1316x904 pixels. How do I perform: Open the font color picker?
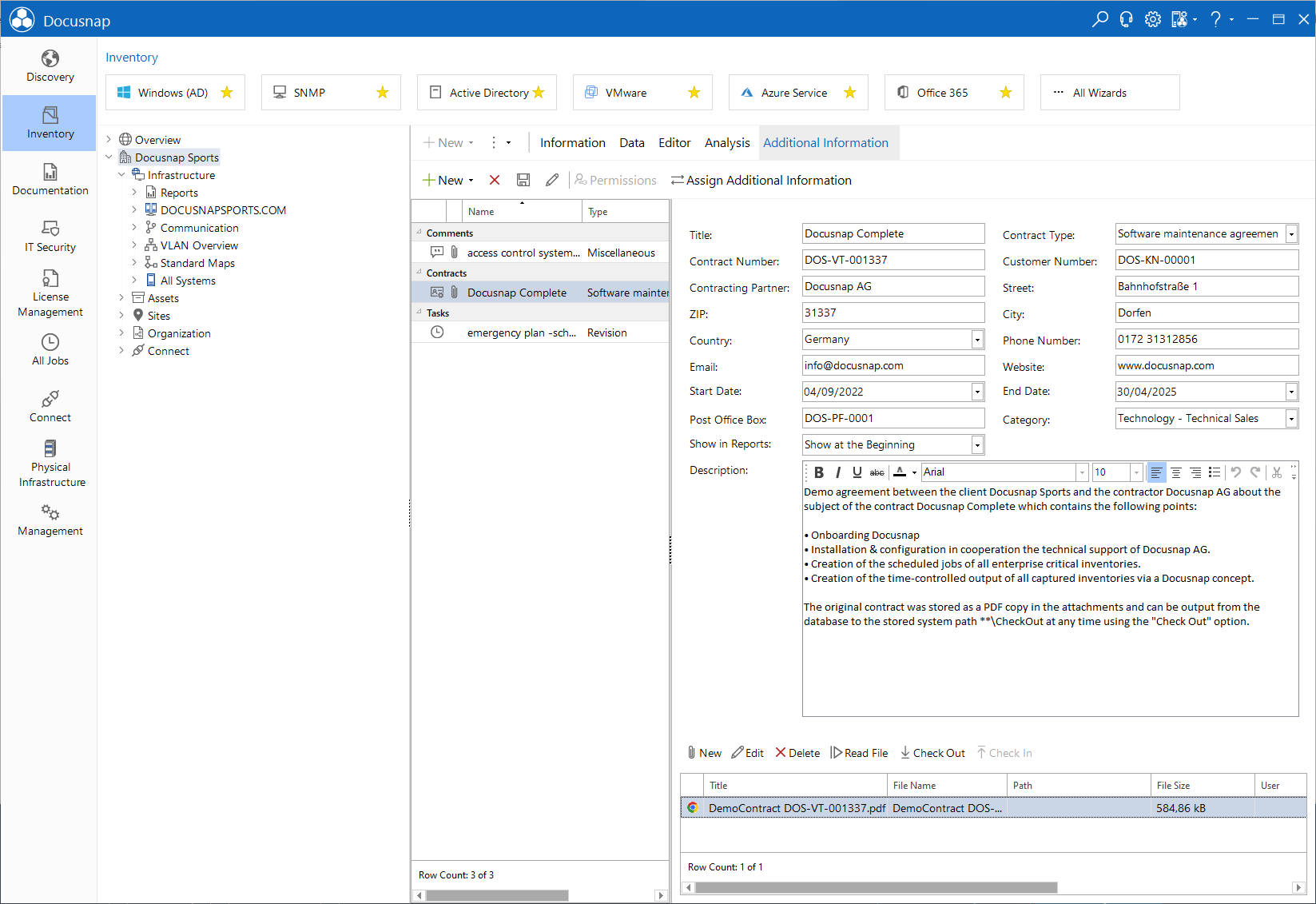(x=914, y=472)
